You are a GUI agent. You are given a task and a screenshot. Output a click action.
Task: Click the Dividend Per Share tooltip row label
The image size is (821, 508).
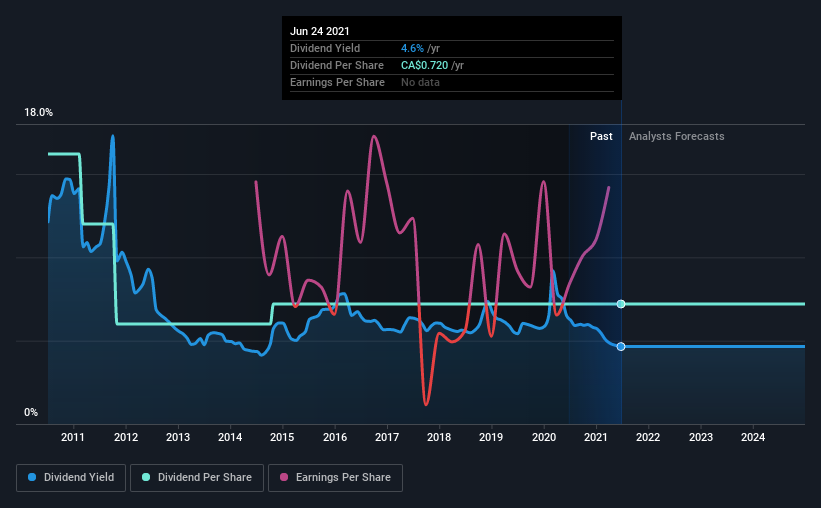click(x=337, y=65)
